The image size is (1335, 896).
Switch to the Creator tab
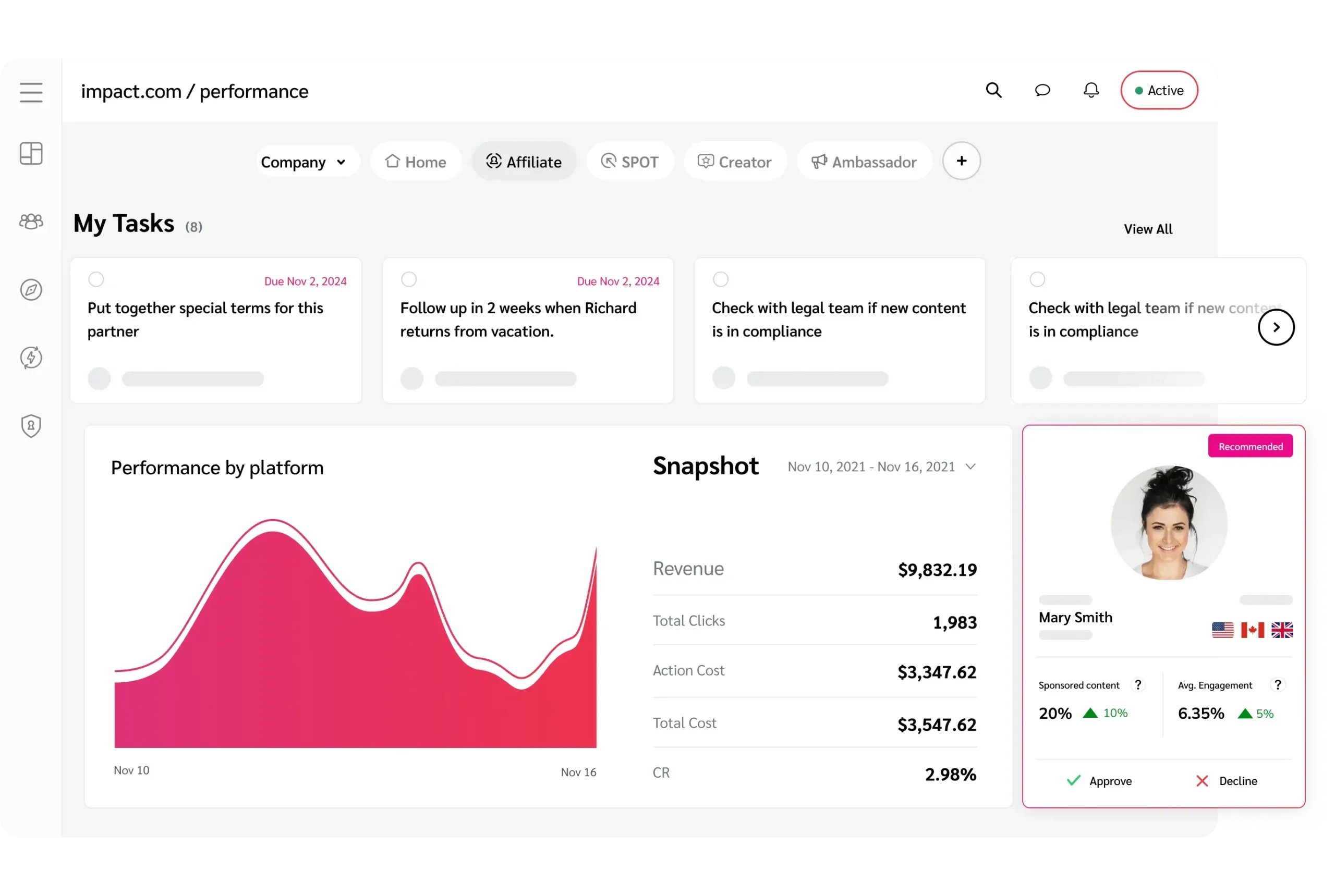(x=735, y=162)
